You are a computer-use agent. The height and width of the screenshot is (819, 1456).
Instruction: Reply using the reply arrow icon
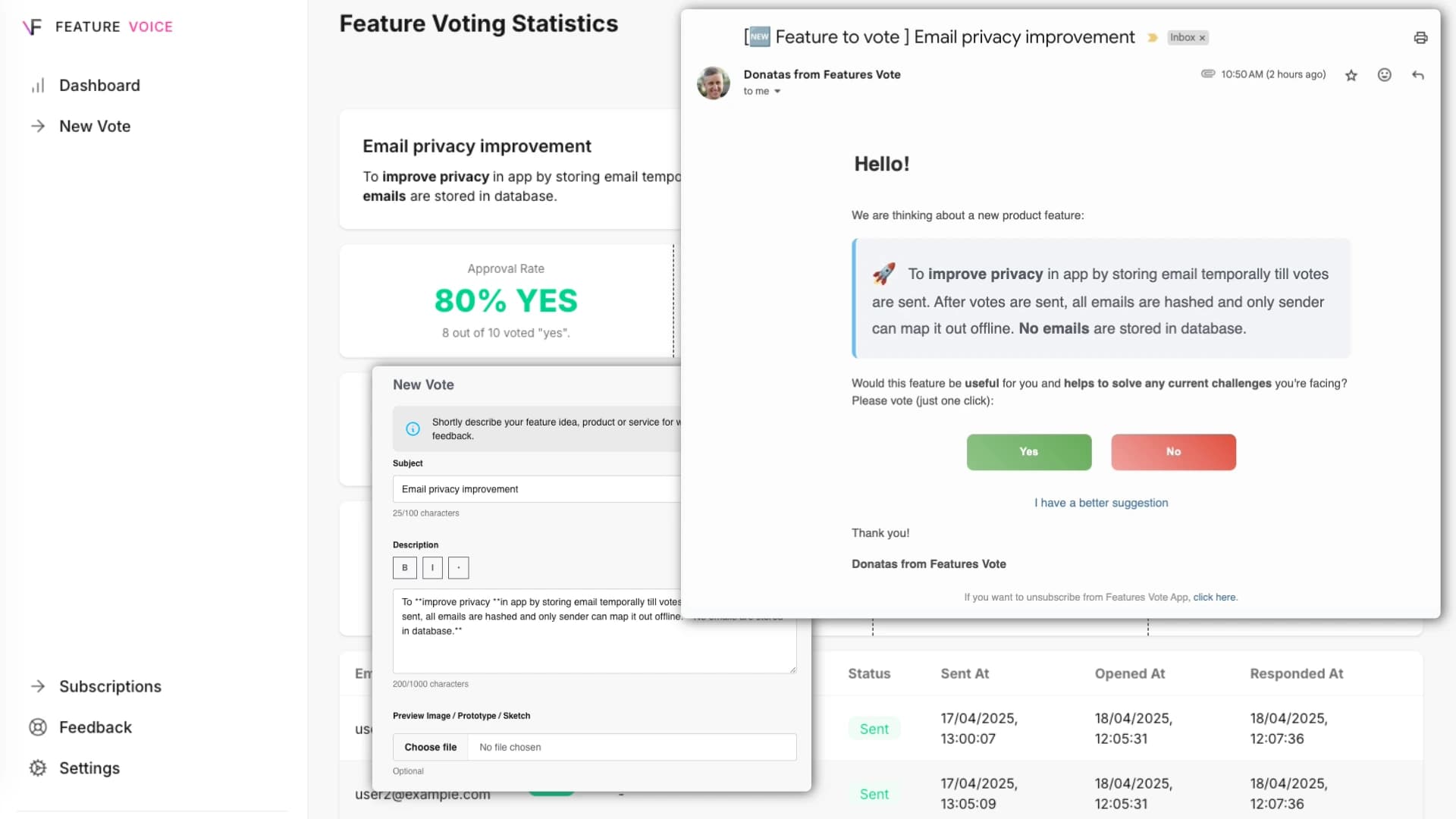(x=1417, y=74)
